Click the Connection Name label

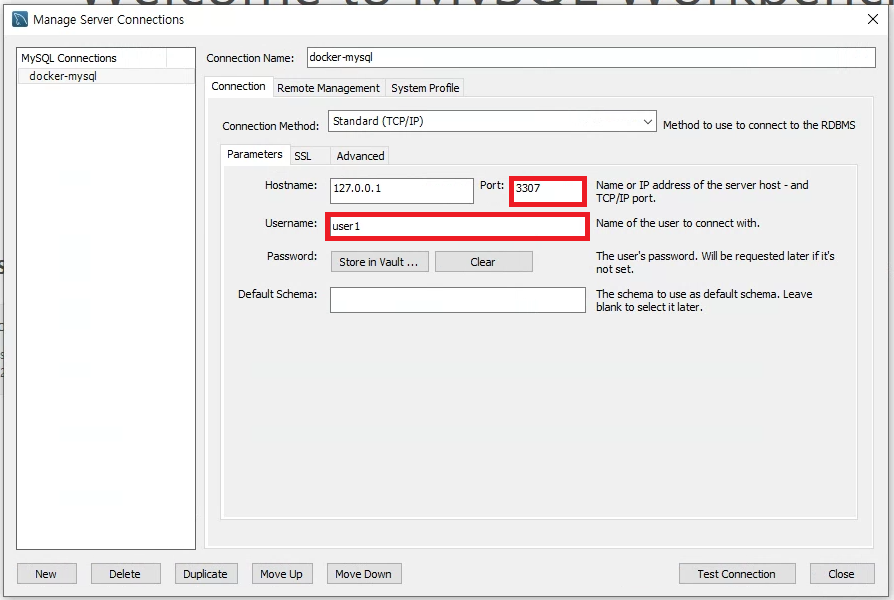250,58
